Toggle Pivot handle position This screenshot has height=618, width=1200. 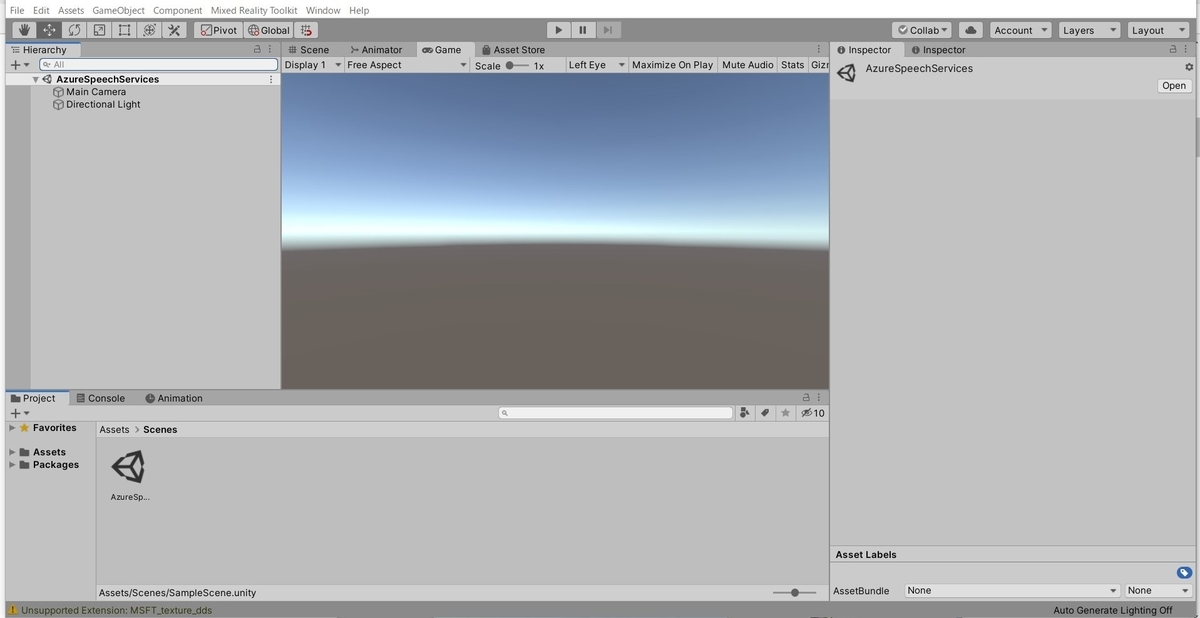pos(219,30)
